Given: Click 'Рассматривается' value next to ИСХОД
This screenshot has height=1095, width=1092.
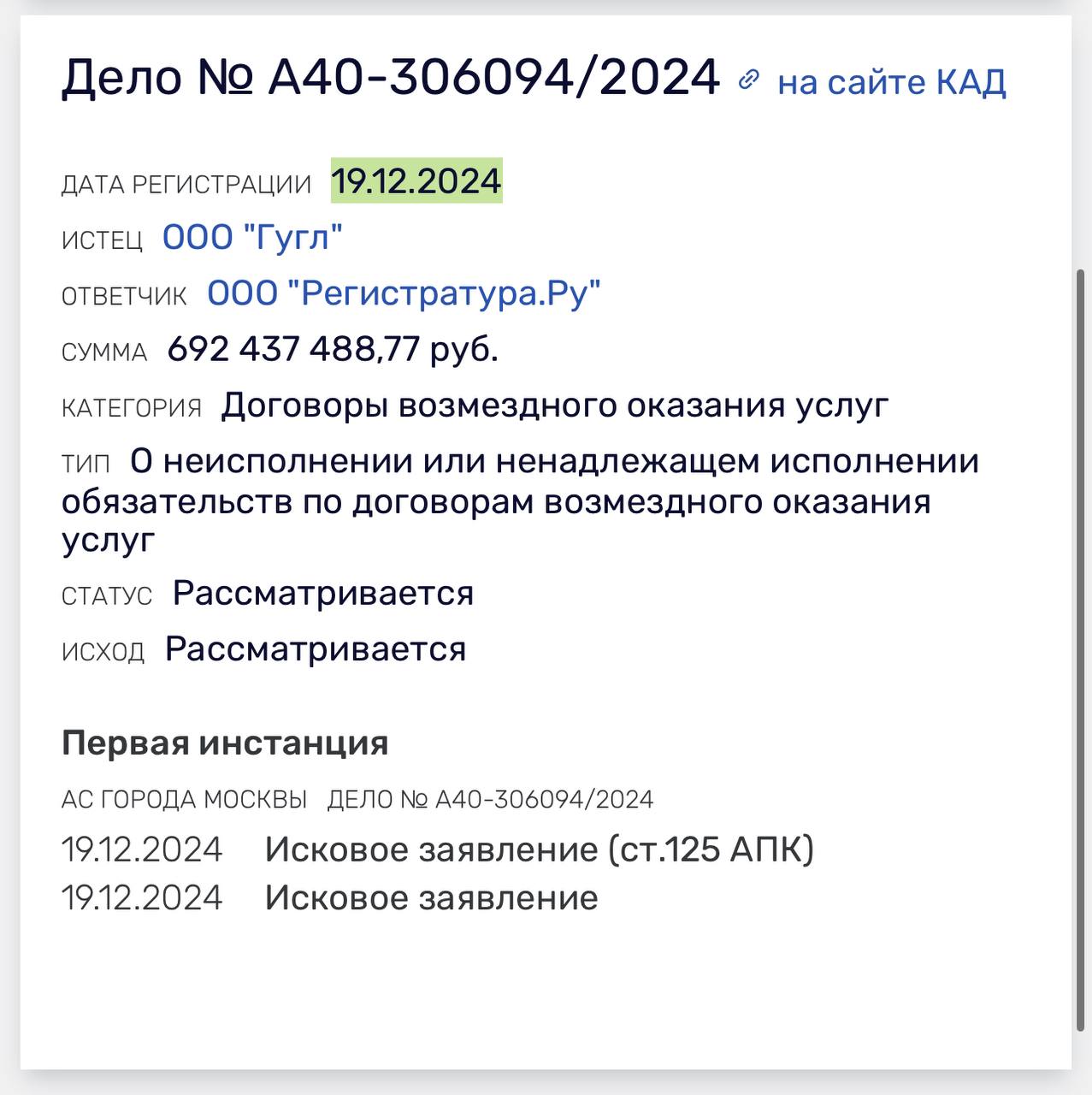Looking at the screenshot, I should click(x=316, y=649).
